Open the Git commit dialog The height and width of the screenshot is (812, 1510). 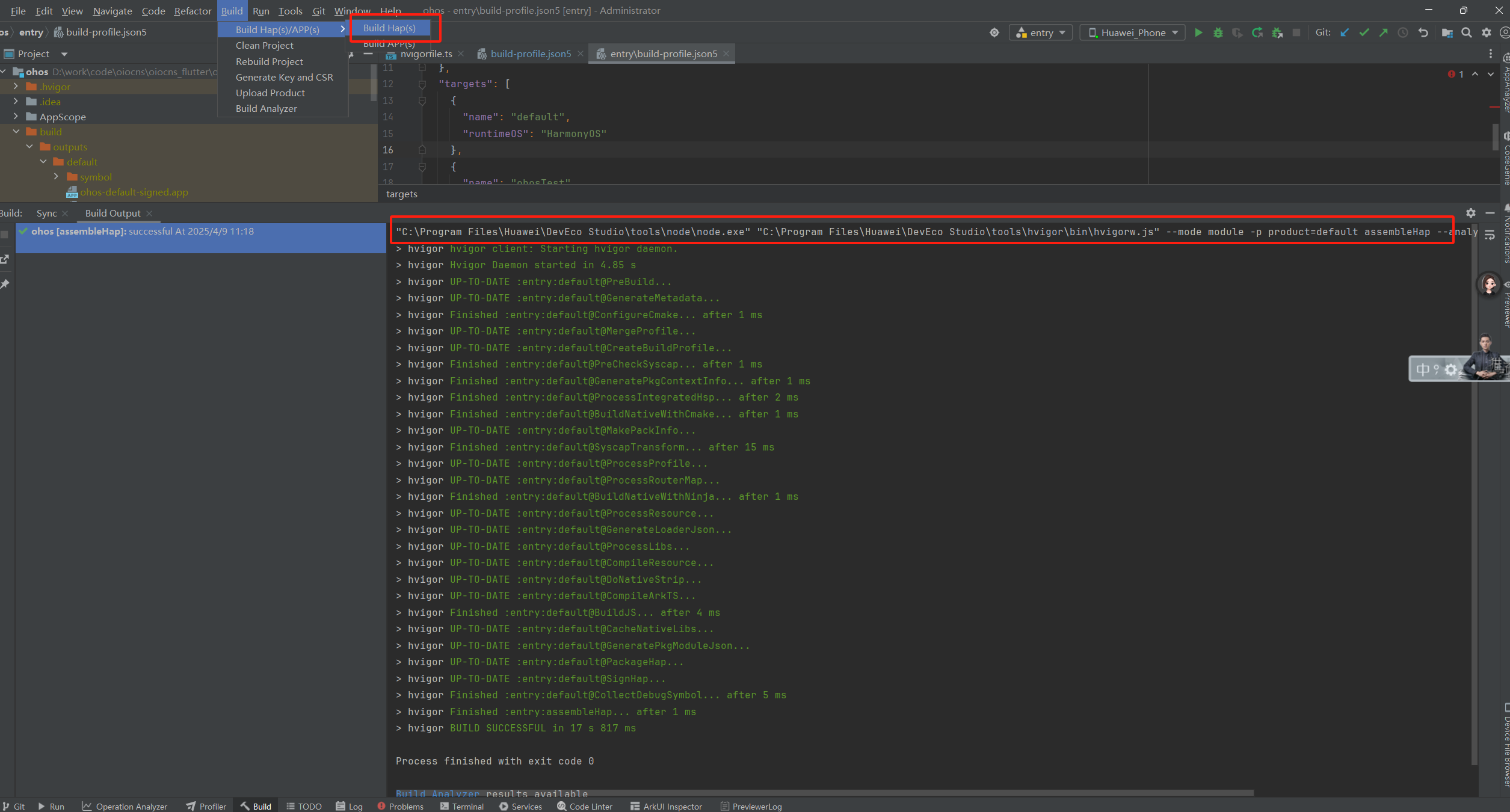1364,32
